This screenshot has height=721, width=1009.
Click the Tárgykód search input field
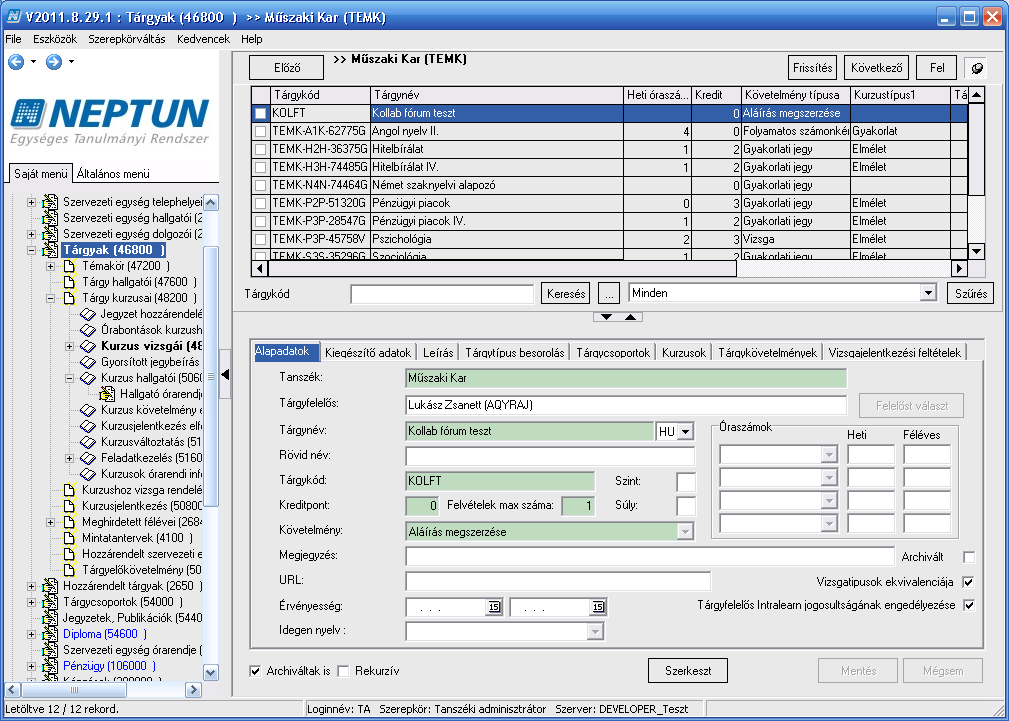coord(442,294)
